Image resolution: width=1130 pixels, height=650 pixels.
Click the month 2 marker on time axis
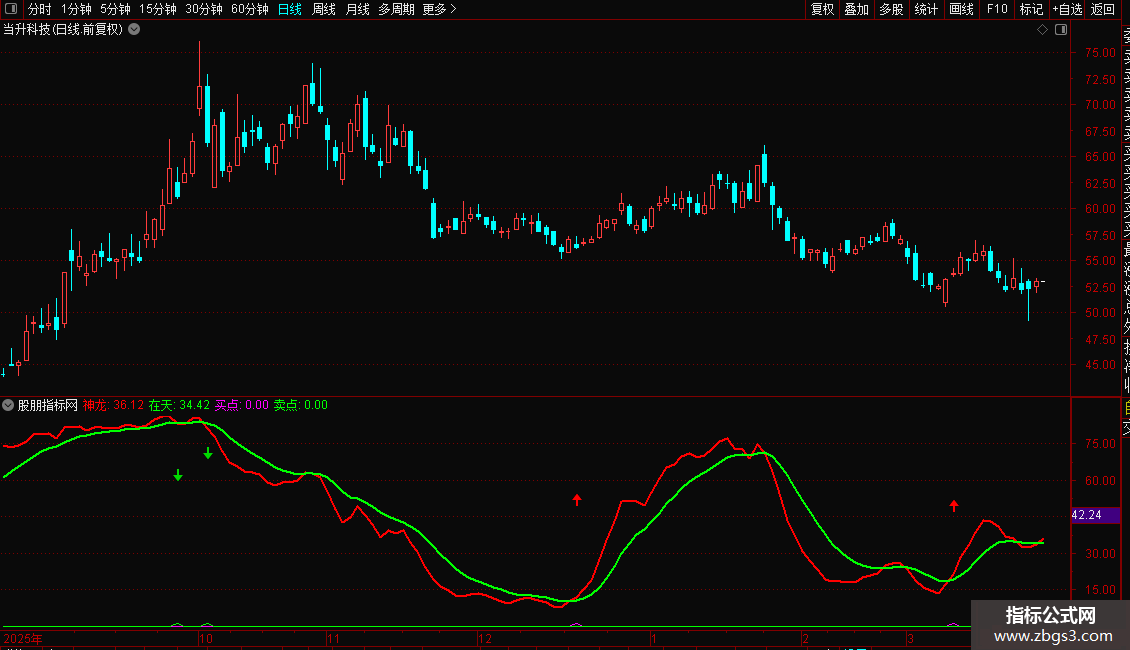(806, 638)
